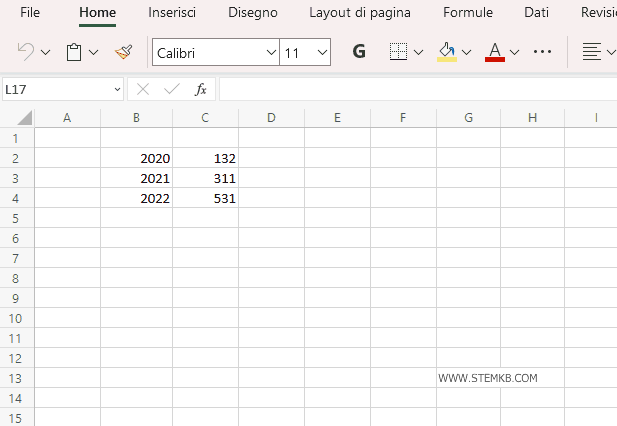Select the Format Painter brush icon
617x426 pixels.
coord(123,52)
